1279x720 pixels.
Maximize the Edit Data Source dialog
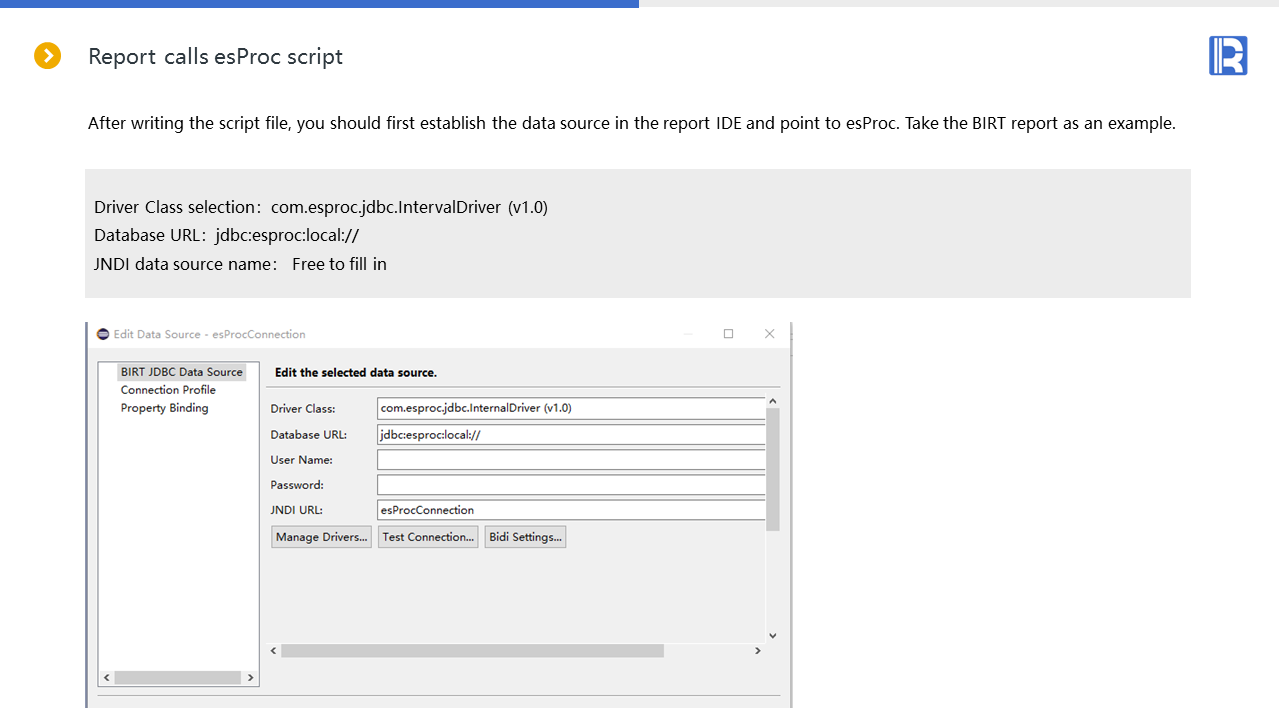pyautogui.click(x=728, y=334)
